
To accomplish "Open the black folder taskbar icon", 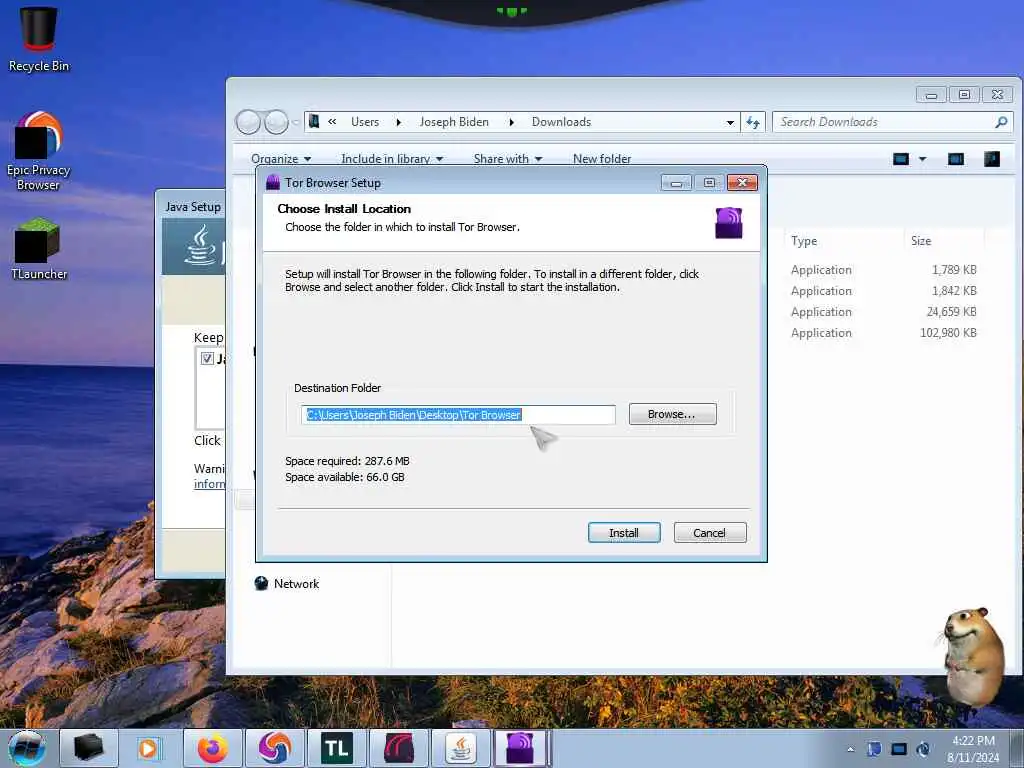I will point(88,748).
